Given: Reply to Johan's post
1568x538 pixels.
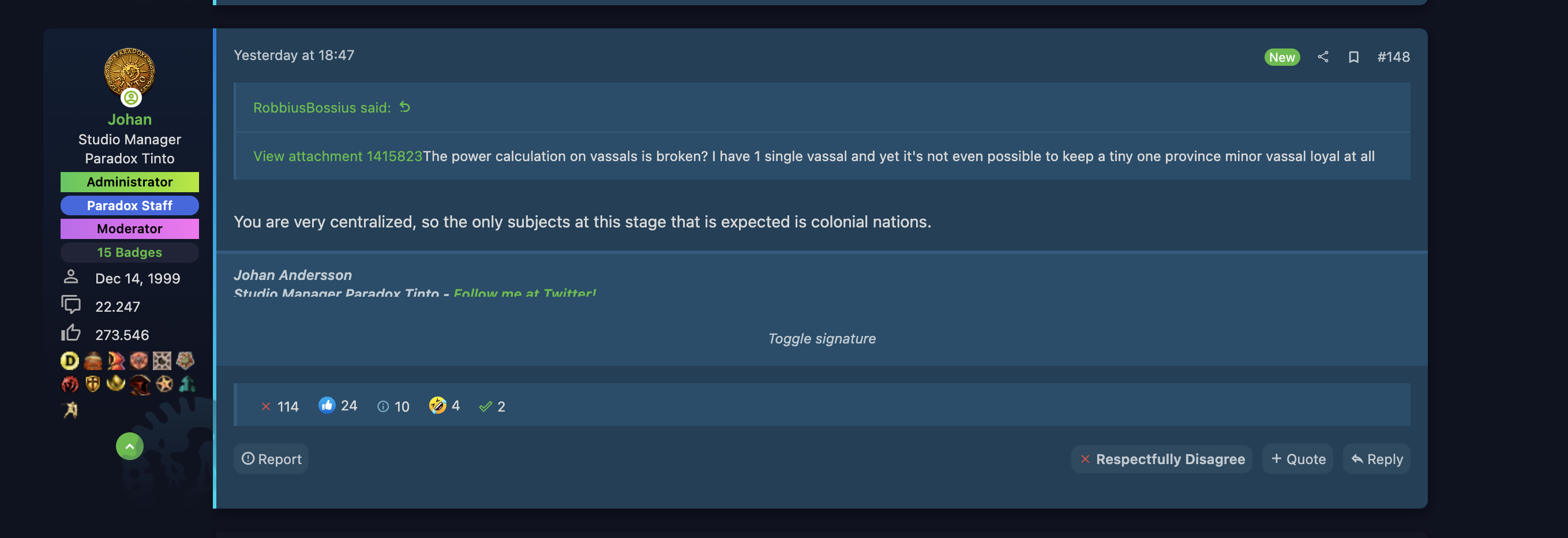Looking at the screenshot, I should point(1376,459).
